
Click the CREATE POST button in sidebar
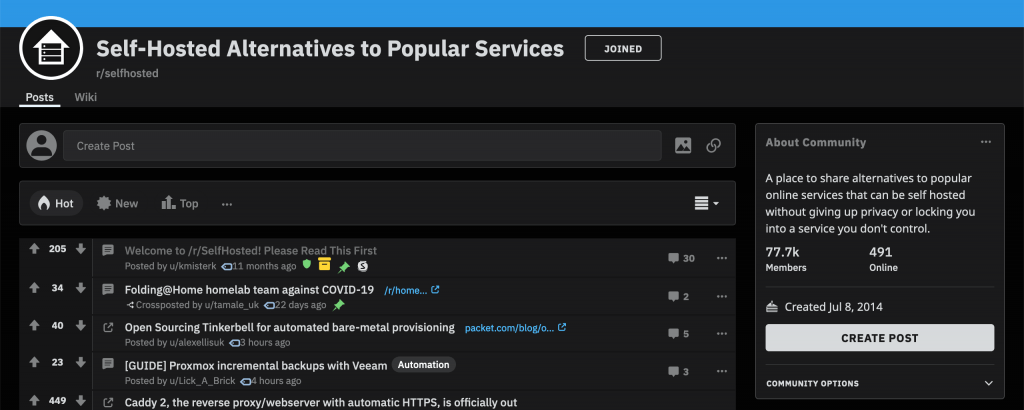click(880, 338)
